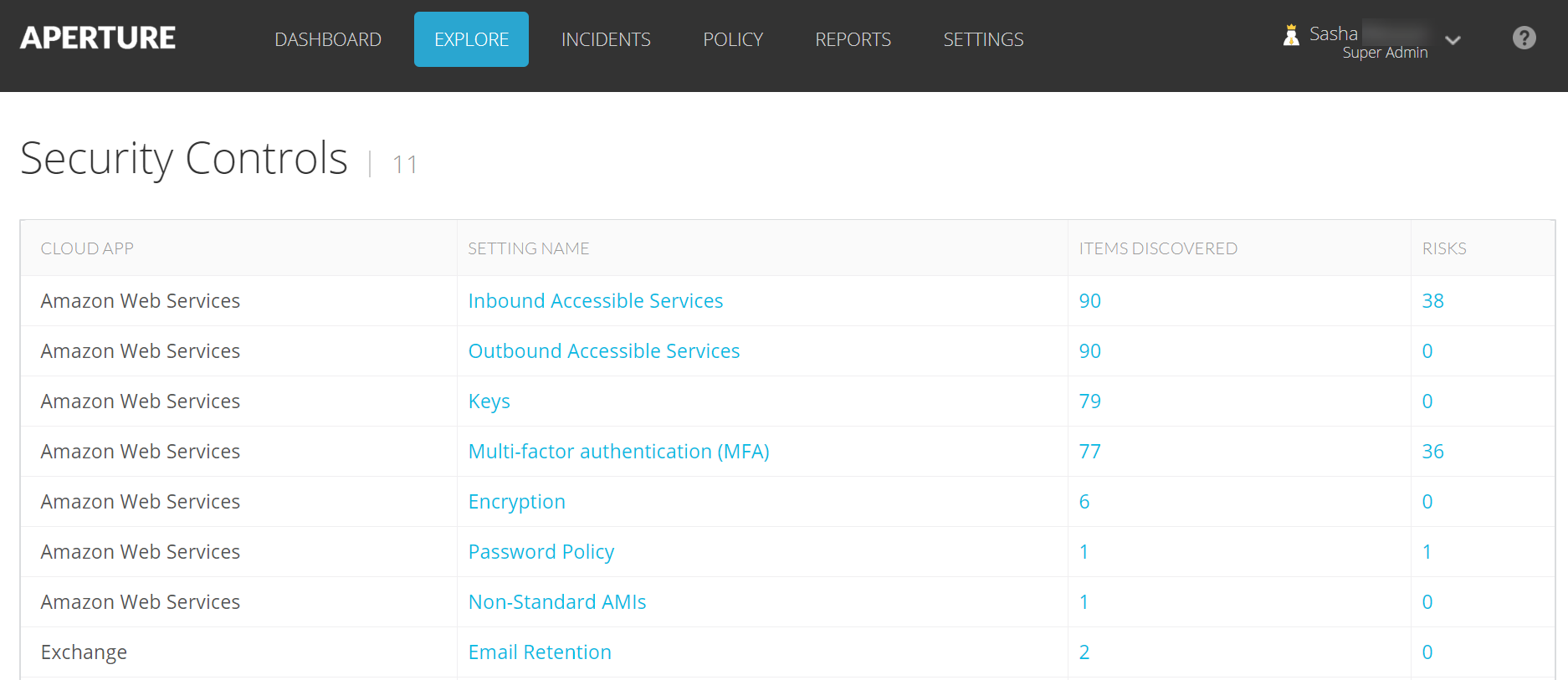The height and width of the screenshot is (680, 1568).
Task: Switch to the Reports tab
Action: coord(853,39)
